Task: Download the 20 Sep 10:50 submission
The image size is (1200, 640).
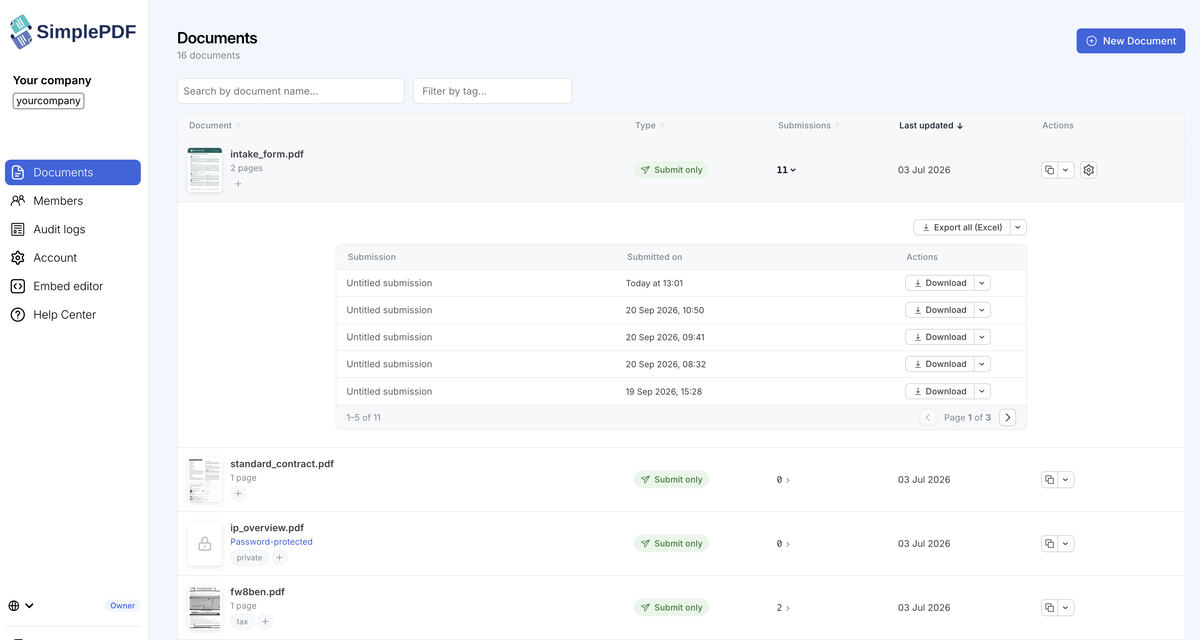Action: tap(940, 310)
